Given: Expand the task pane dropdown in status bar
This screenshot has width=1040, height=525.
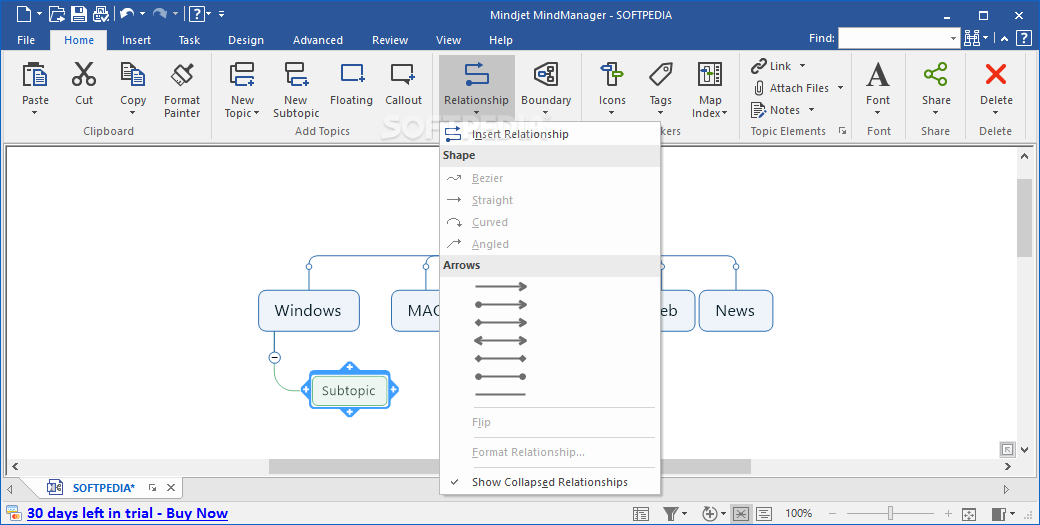Looking at the screenshot, I should click(x=1013, y=514).
